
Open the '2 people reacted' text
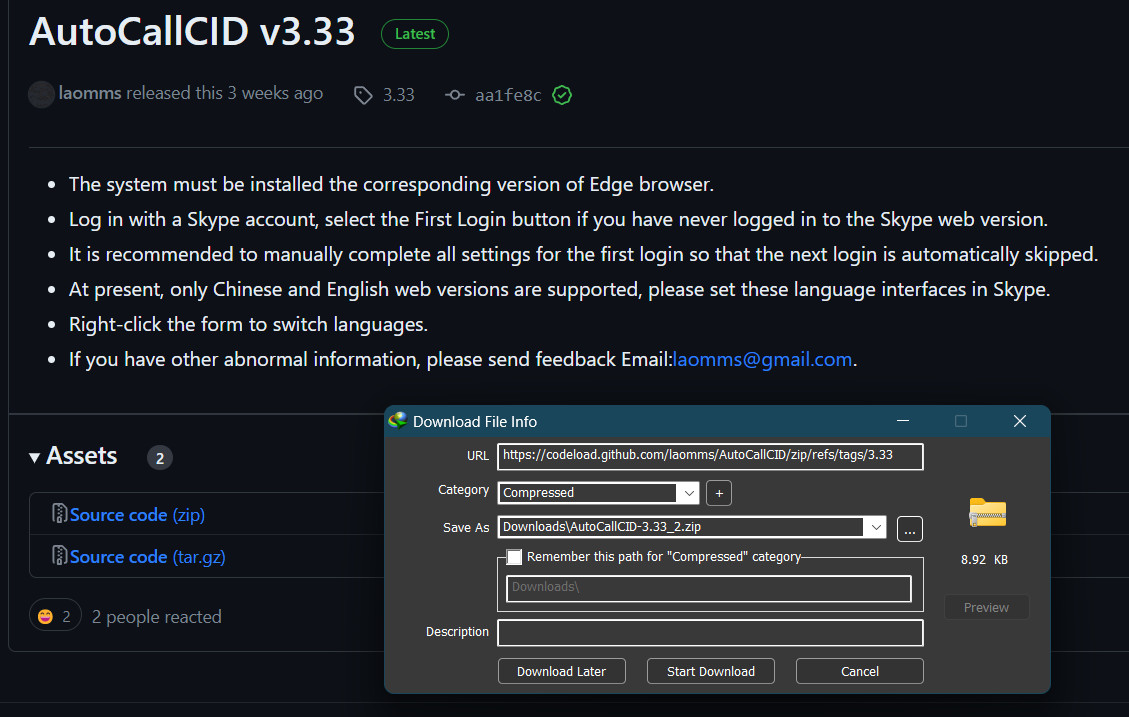pos(156,617)
